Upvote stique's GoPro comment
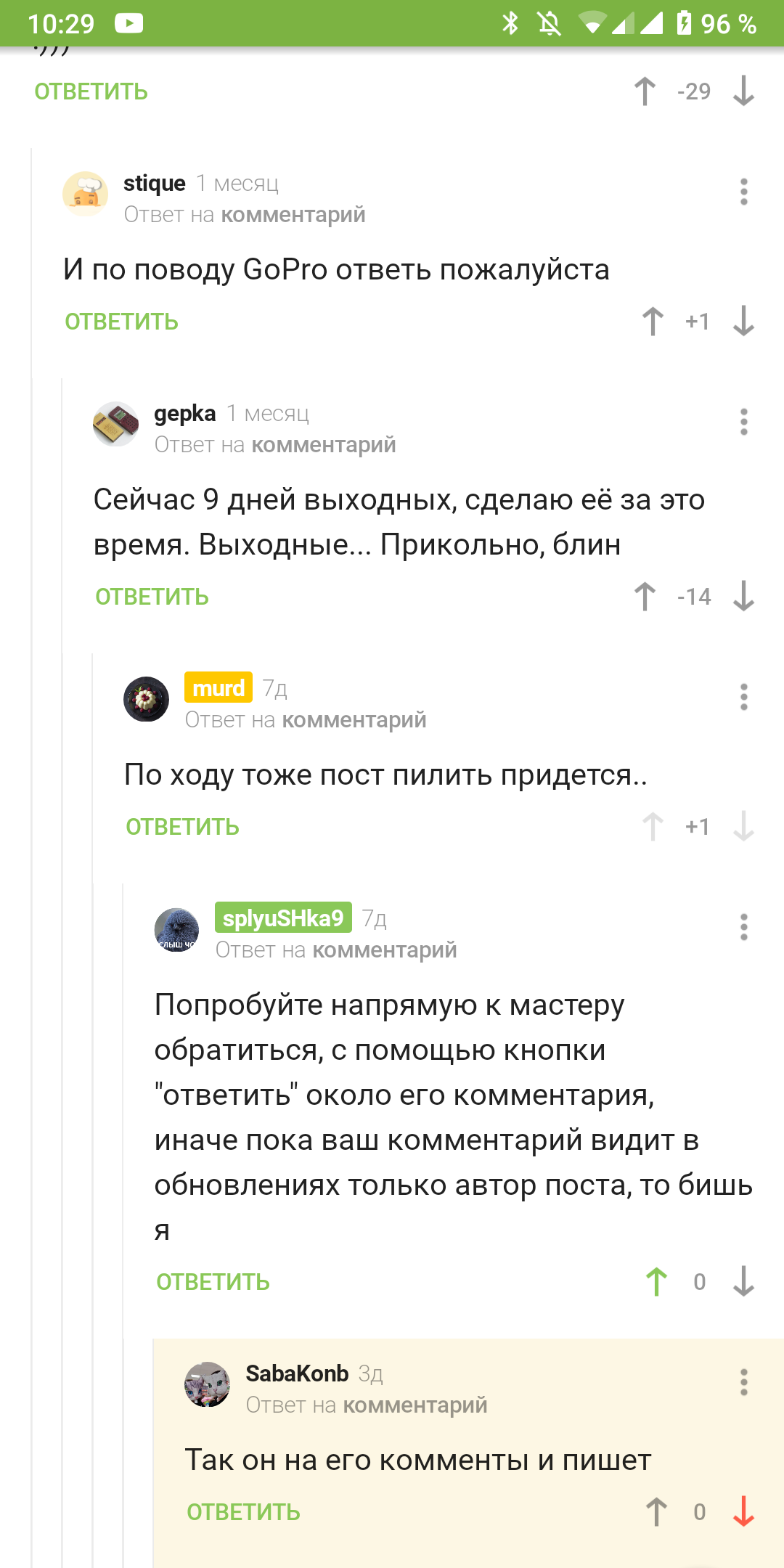The height and width of the screenshot is (1568, 784). click(653, 321)
